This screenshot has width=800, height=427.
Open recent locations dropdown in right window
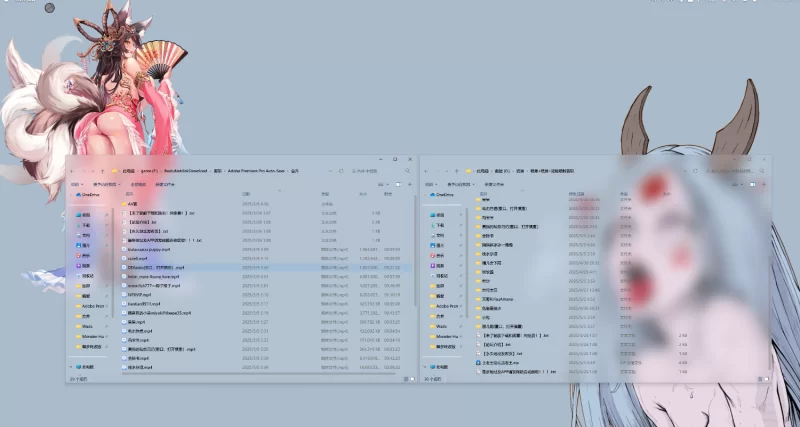447,171
